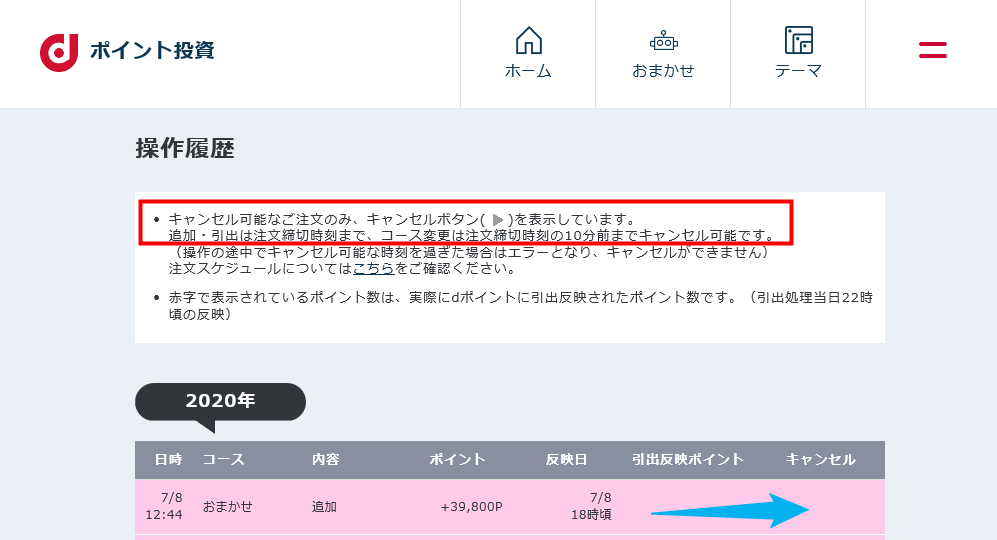
Task: Click the 7/8 12:44 date cell
Action: click(165, 506)
